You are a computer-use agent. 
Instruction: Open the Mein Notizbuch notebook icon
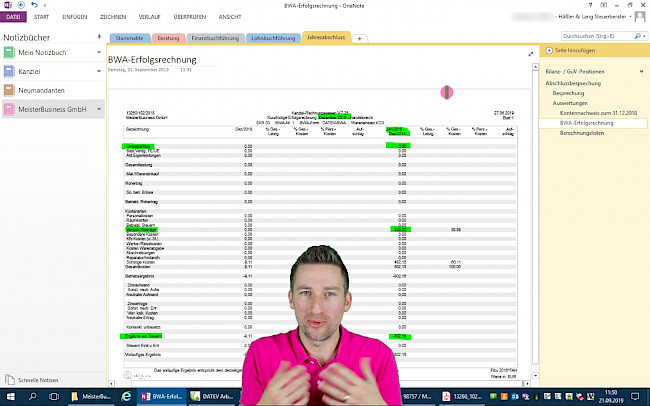pos(10,52)
